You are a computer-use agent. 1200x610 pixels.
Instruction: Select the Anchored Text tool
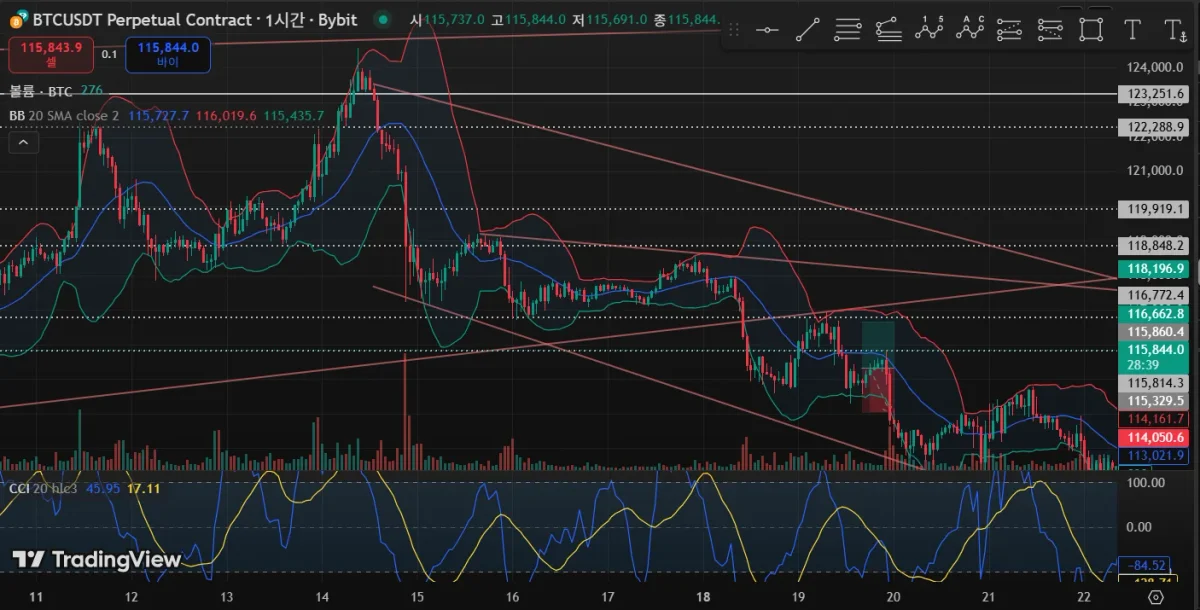[1175, 30]
